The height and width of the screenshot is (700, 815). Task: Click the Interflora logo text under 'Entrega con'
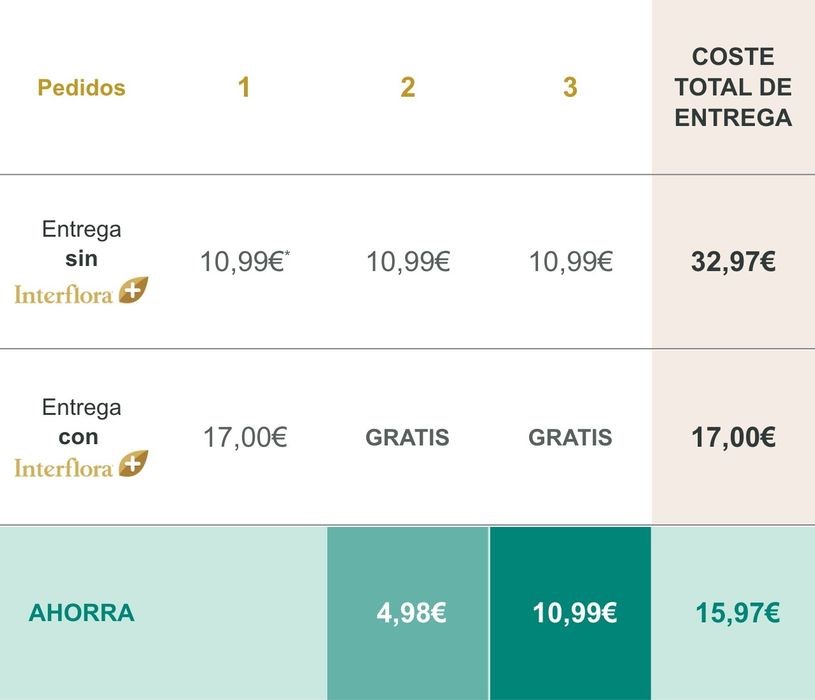(x=63, y=468)
